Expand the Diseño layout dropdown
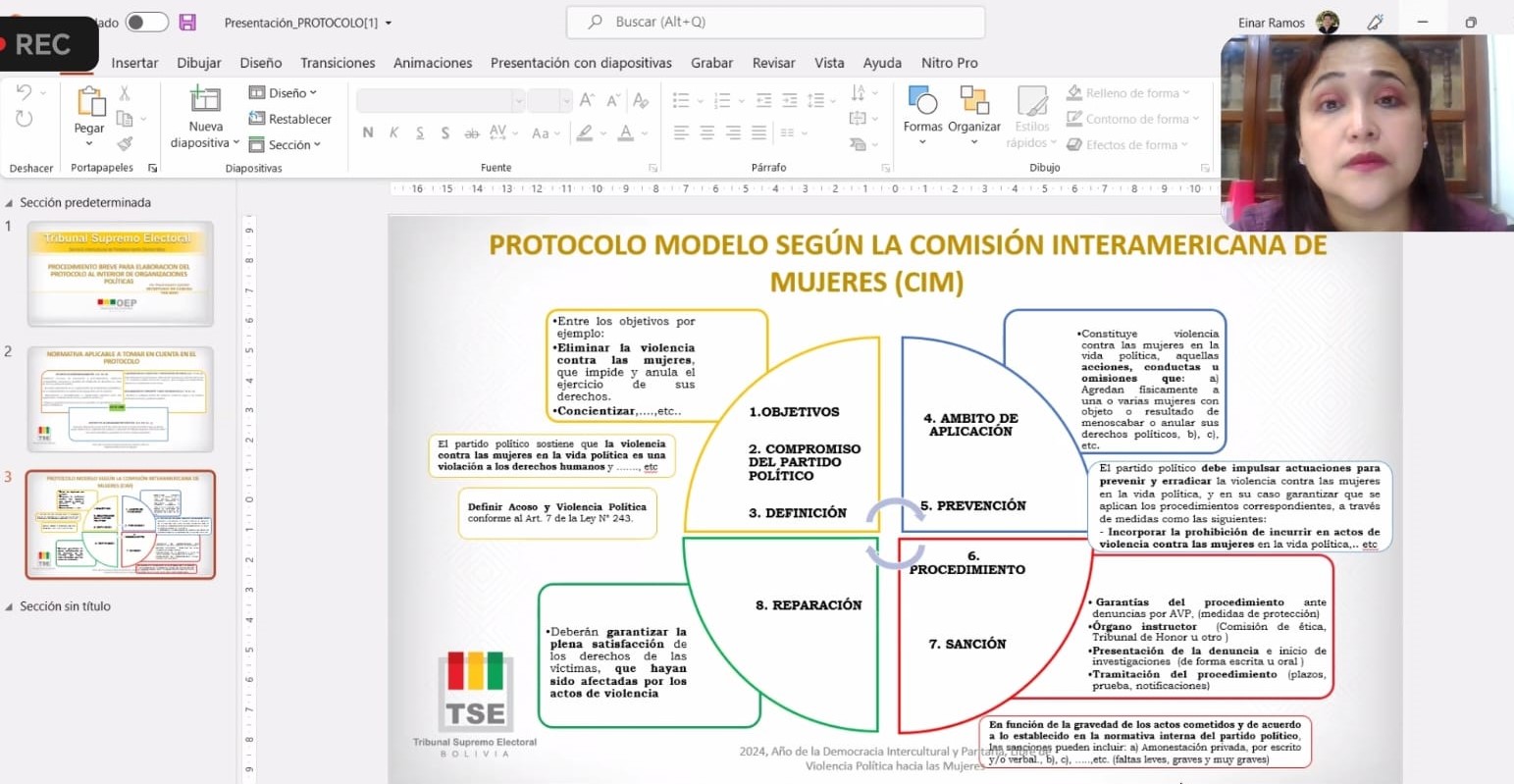 pyautogui.click(x=284, y=92)
